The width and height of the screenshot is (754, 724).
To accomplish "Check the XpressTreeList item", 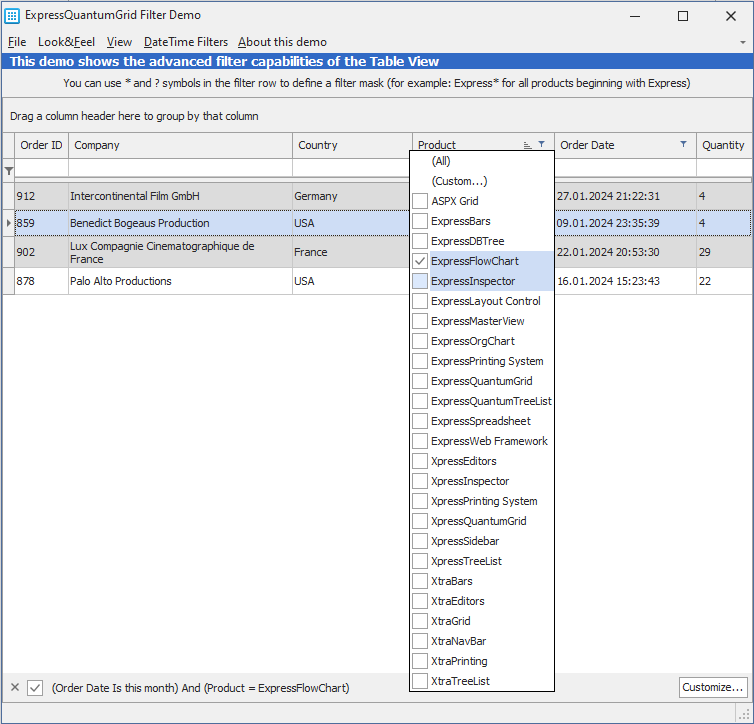I will coord(420,561).
